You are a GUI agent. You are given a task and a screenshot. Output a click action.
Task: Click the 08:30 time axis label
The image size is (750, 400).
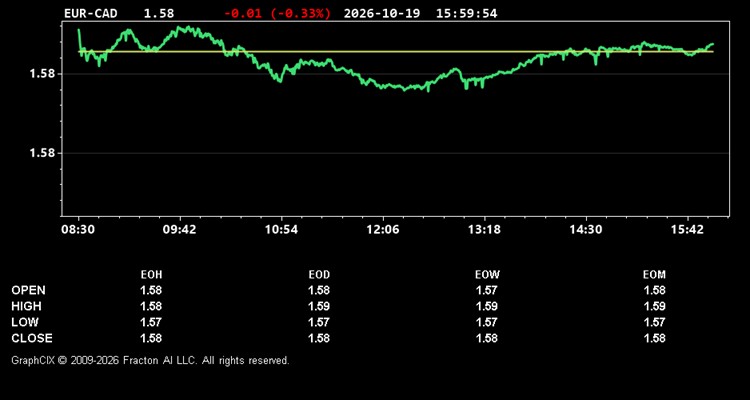[78, 230]
